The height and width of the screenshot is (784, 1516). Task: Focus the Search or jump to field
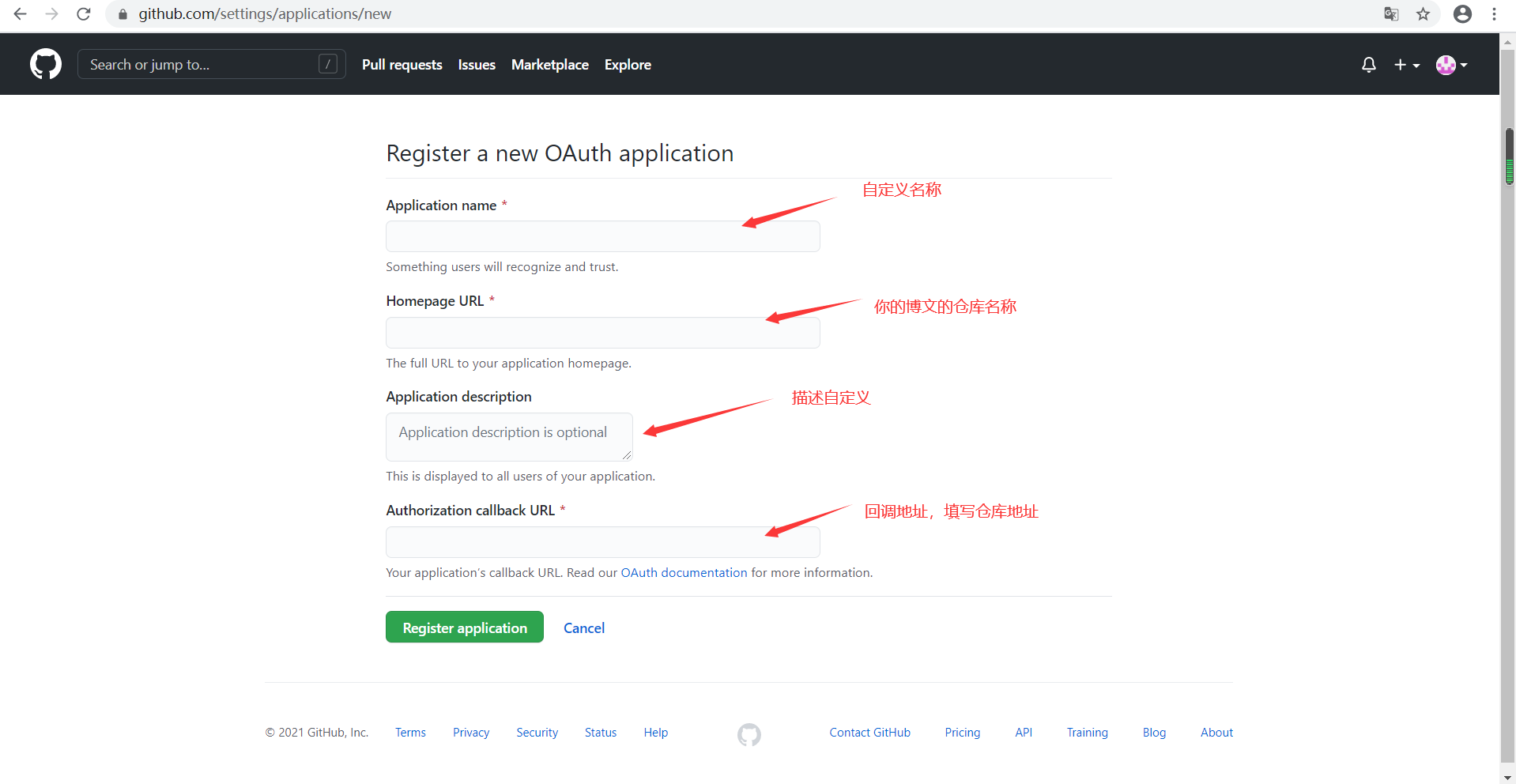pyautogui.click(x=211, y=64)
